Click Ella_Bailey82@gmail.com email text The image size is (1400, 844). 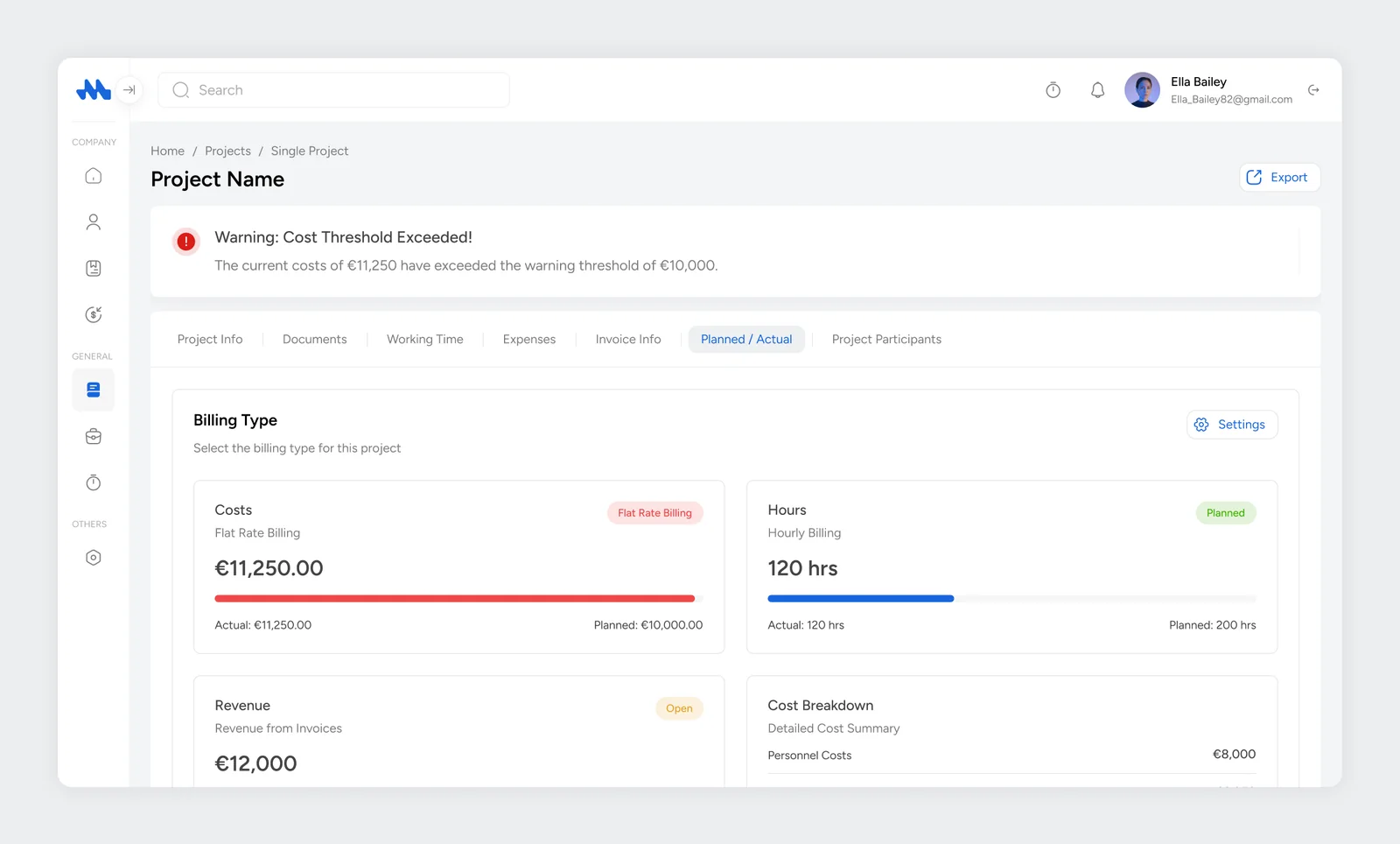1231,100
